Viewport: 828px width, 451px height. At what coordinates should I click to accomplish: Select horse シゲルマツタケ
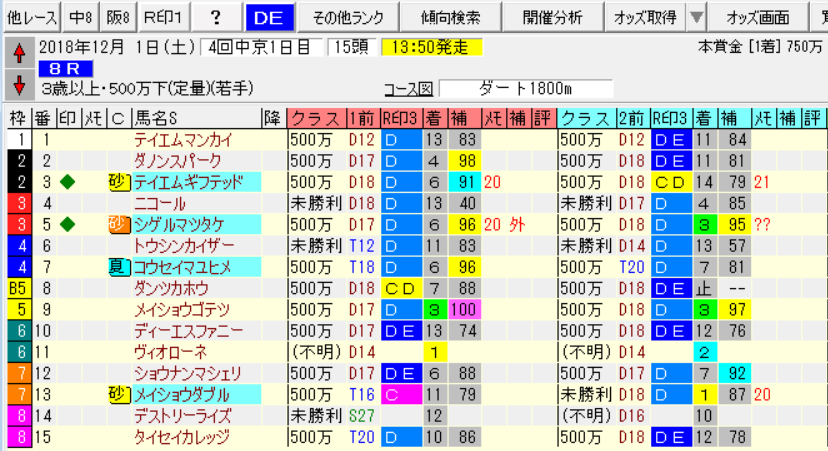pyautogui.click(x=180, y=224)
